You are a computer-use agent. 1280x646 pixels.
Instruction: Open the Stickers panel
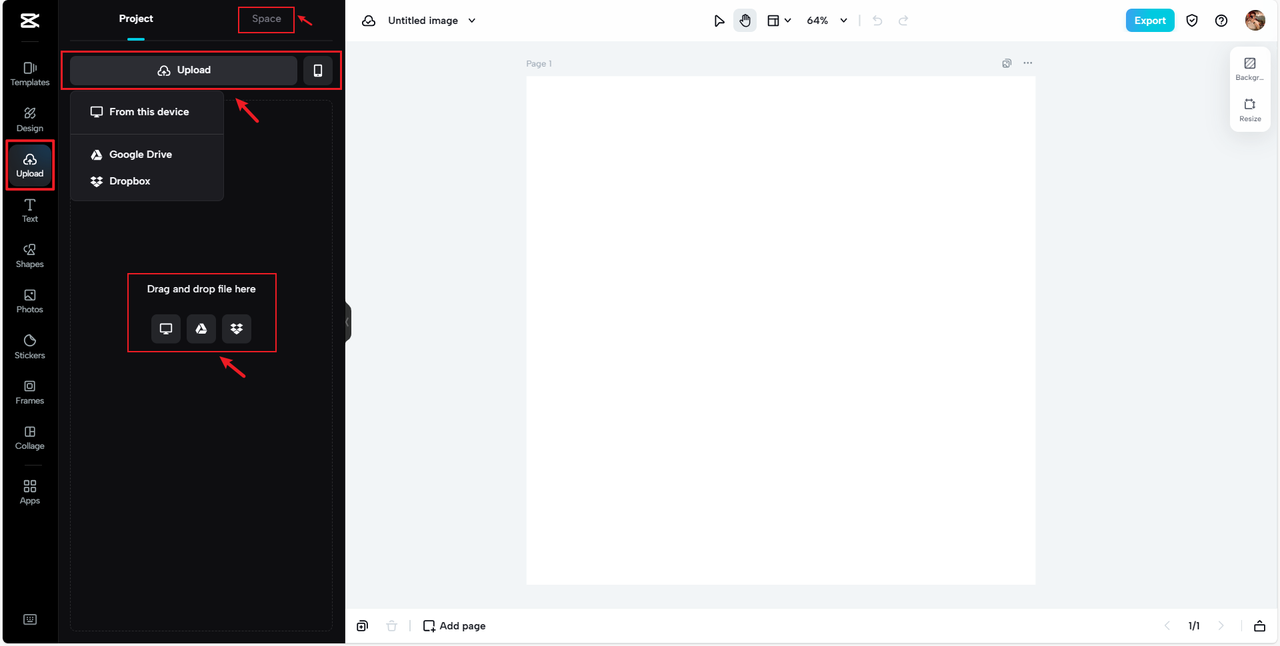point(30,347)
